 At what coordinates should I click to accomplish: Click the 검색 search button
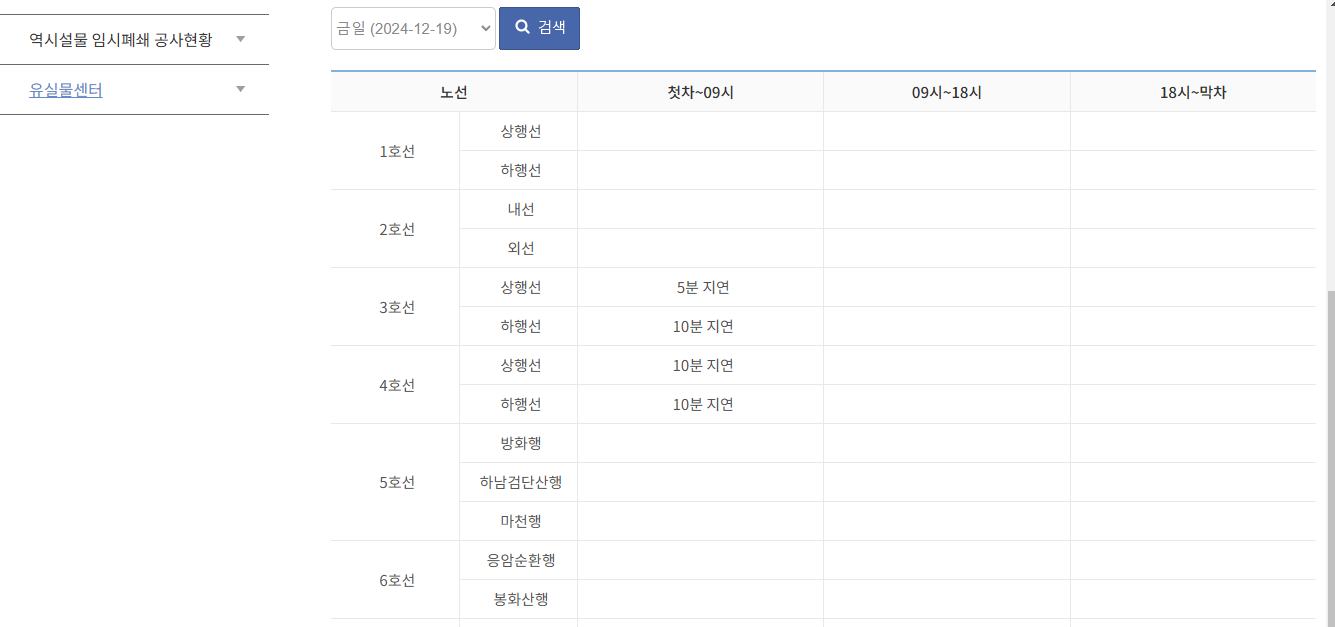(x=539, y=28)
